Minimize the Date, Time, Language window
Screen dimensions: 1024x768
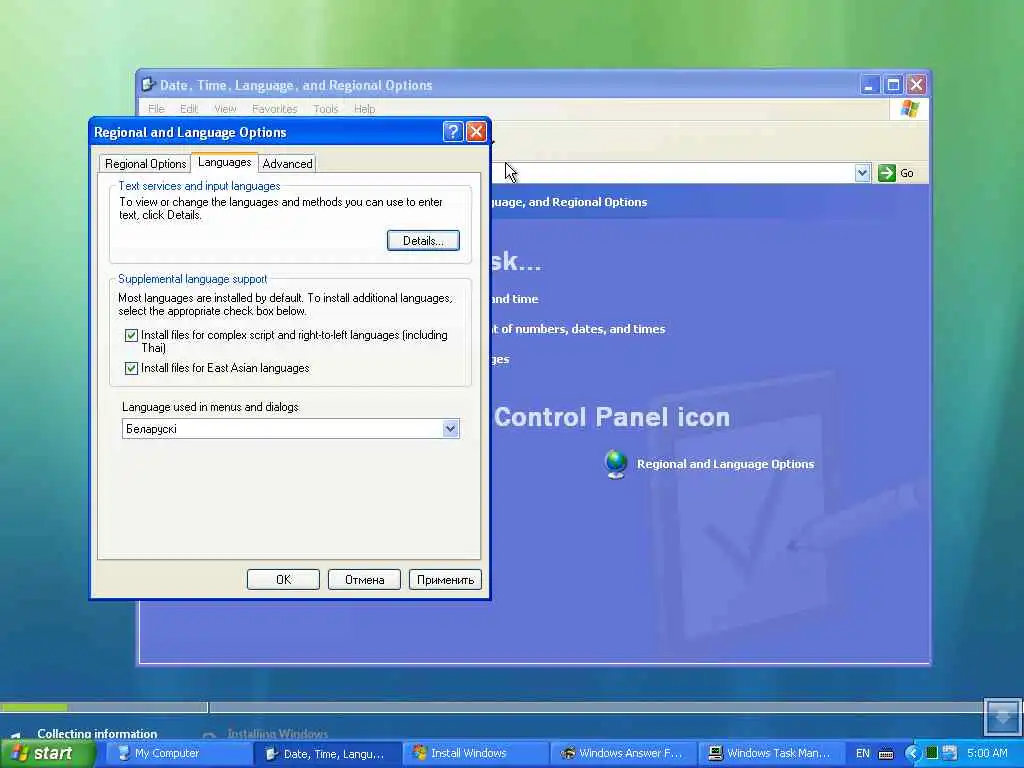[x=869, y=85]
